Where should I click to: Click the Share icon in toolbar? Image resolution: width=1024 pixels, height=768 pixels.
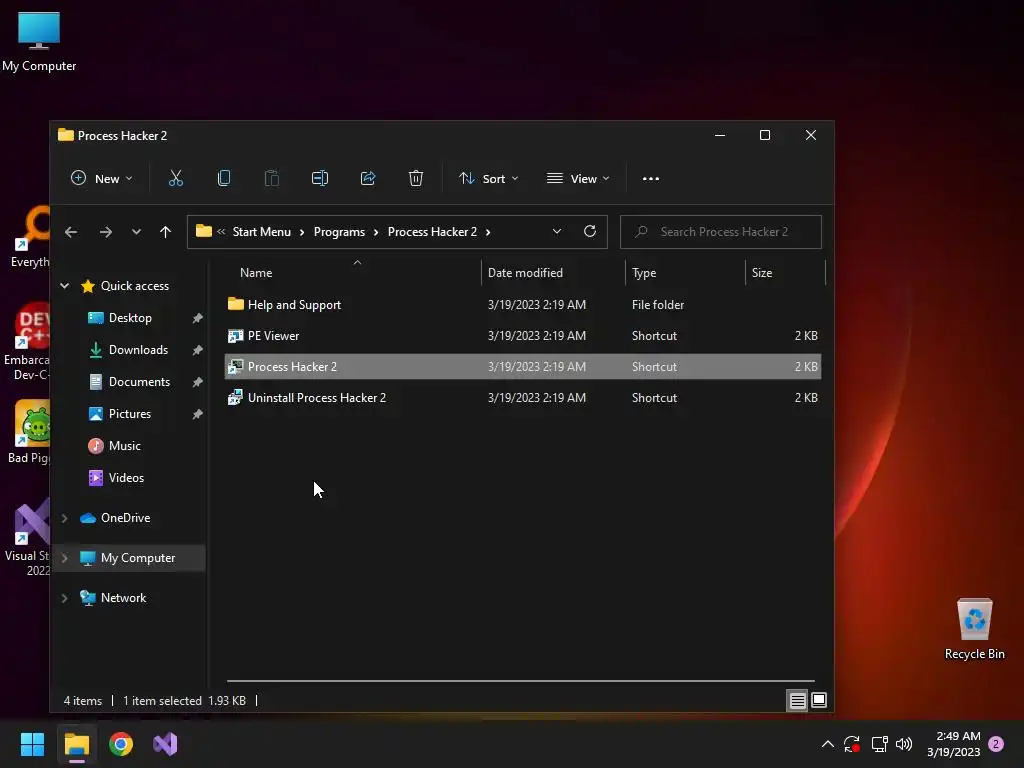[368, 178]
